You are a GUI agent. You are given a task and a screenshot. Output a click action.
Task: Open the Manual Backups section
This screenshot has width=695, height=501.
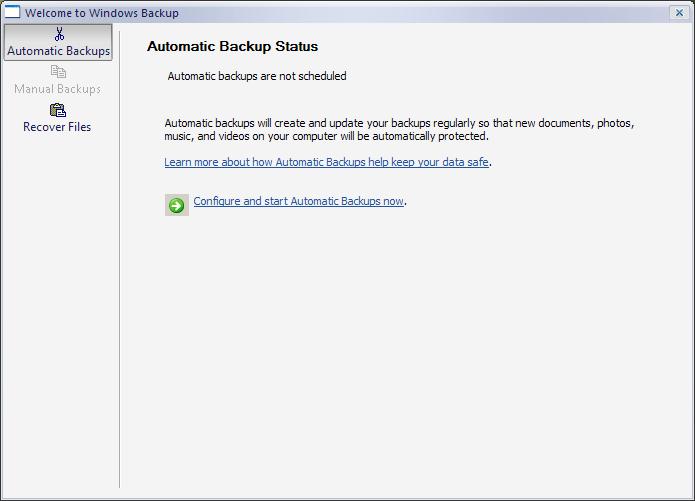click(58, 80)
